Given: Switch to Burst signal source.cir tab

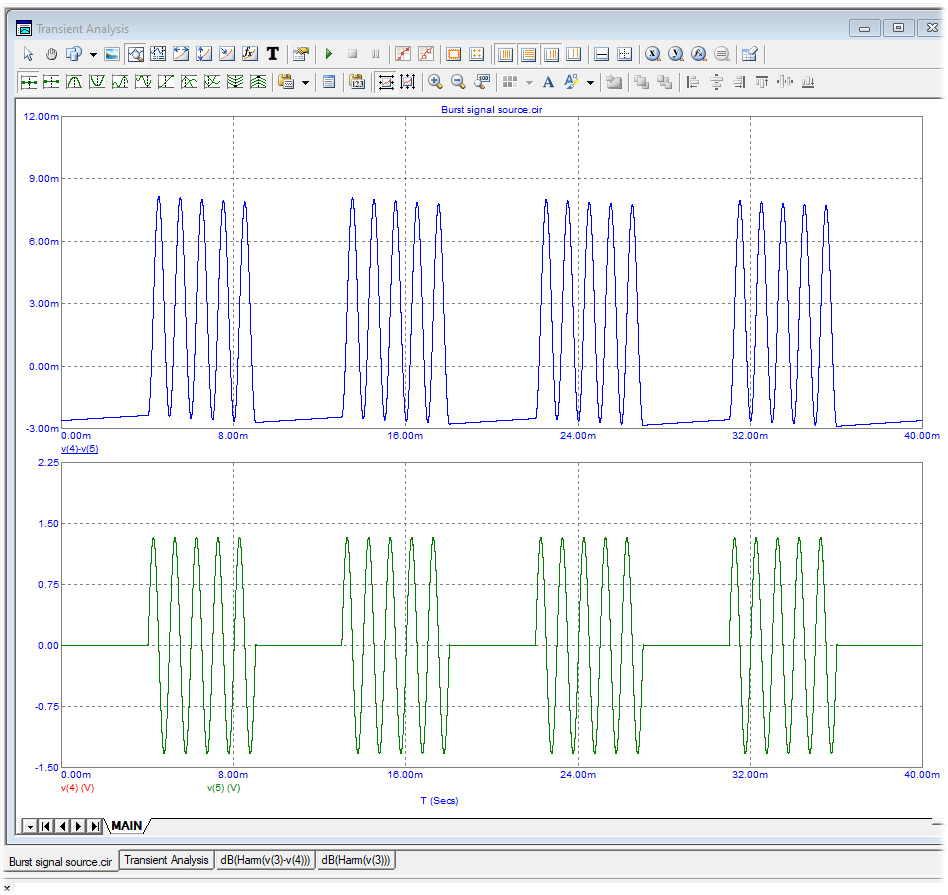Looking at the screenshot, I should tap(60, 862).
